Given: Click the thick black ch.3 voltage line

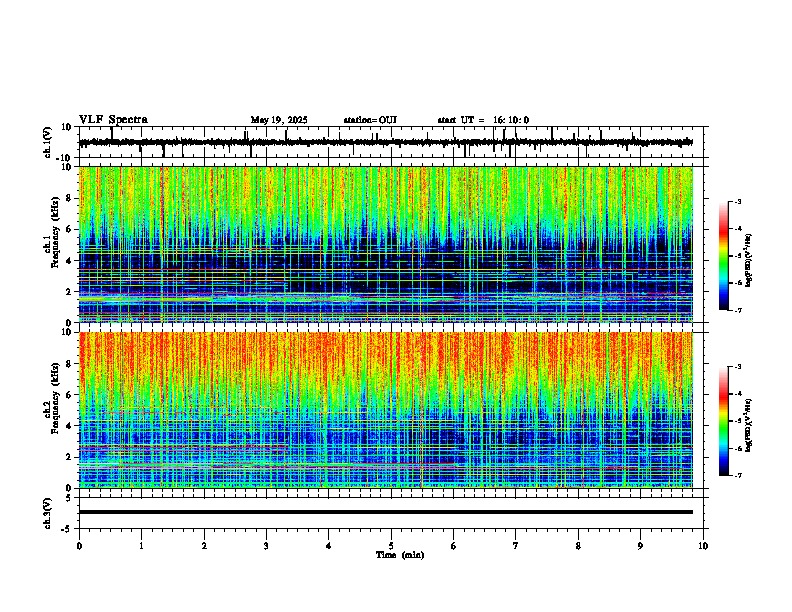Looking at the screenshot, I should [386, 512].
